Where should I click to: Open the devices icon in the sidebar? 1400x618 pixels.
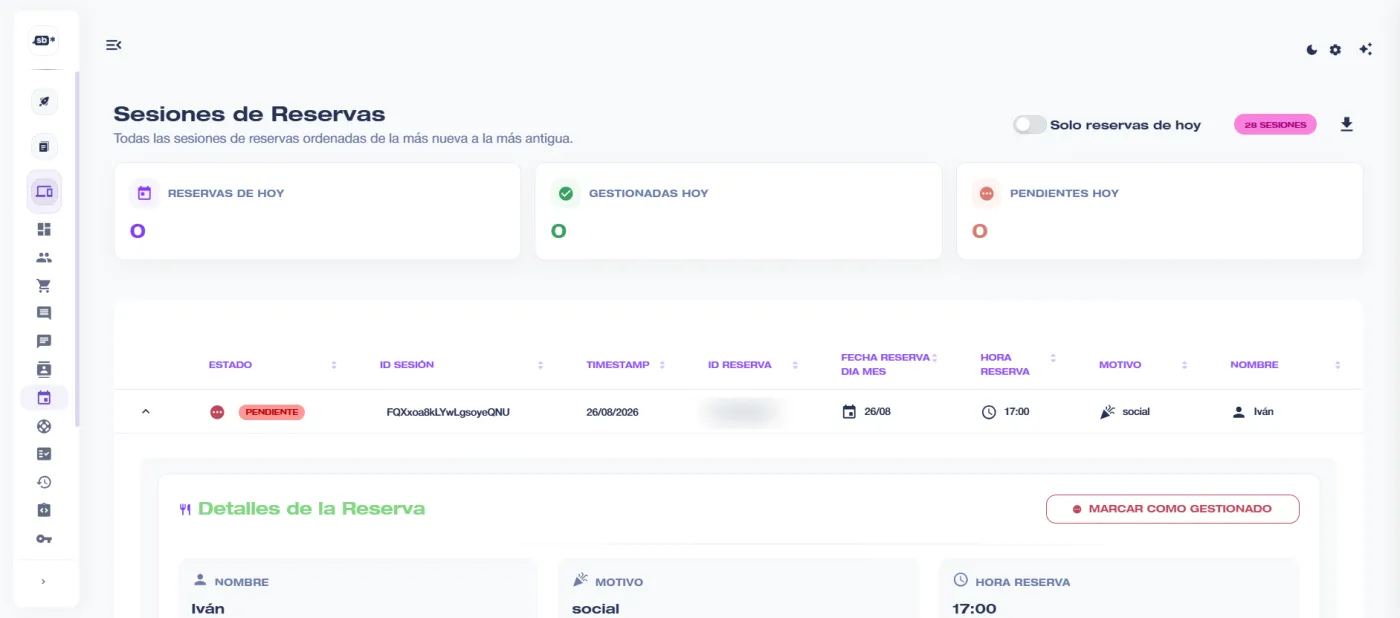44,191
